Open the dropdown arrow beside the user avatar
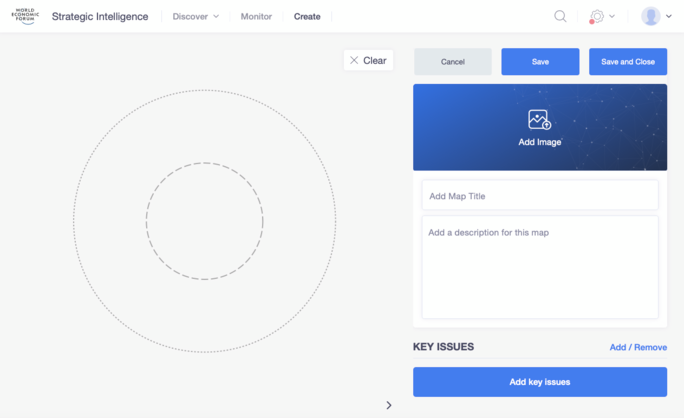 click(x=669, y=17)
